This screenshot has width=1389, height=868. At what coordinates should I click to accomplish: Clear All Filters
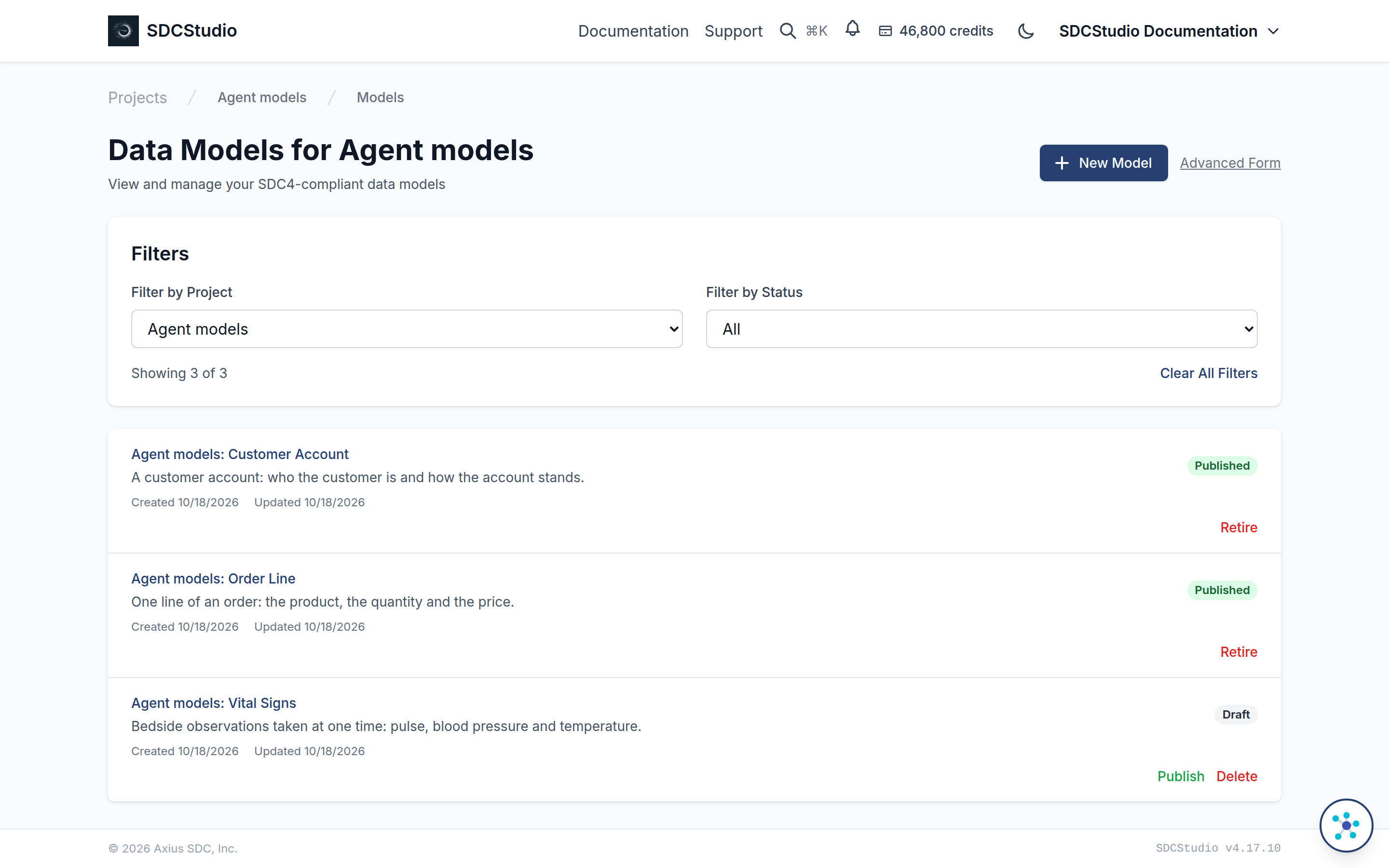[1209, 373]
